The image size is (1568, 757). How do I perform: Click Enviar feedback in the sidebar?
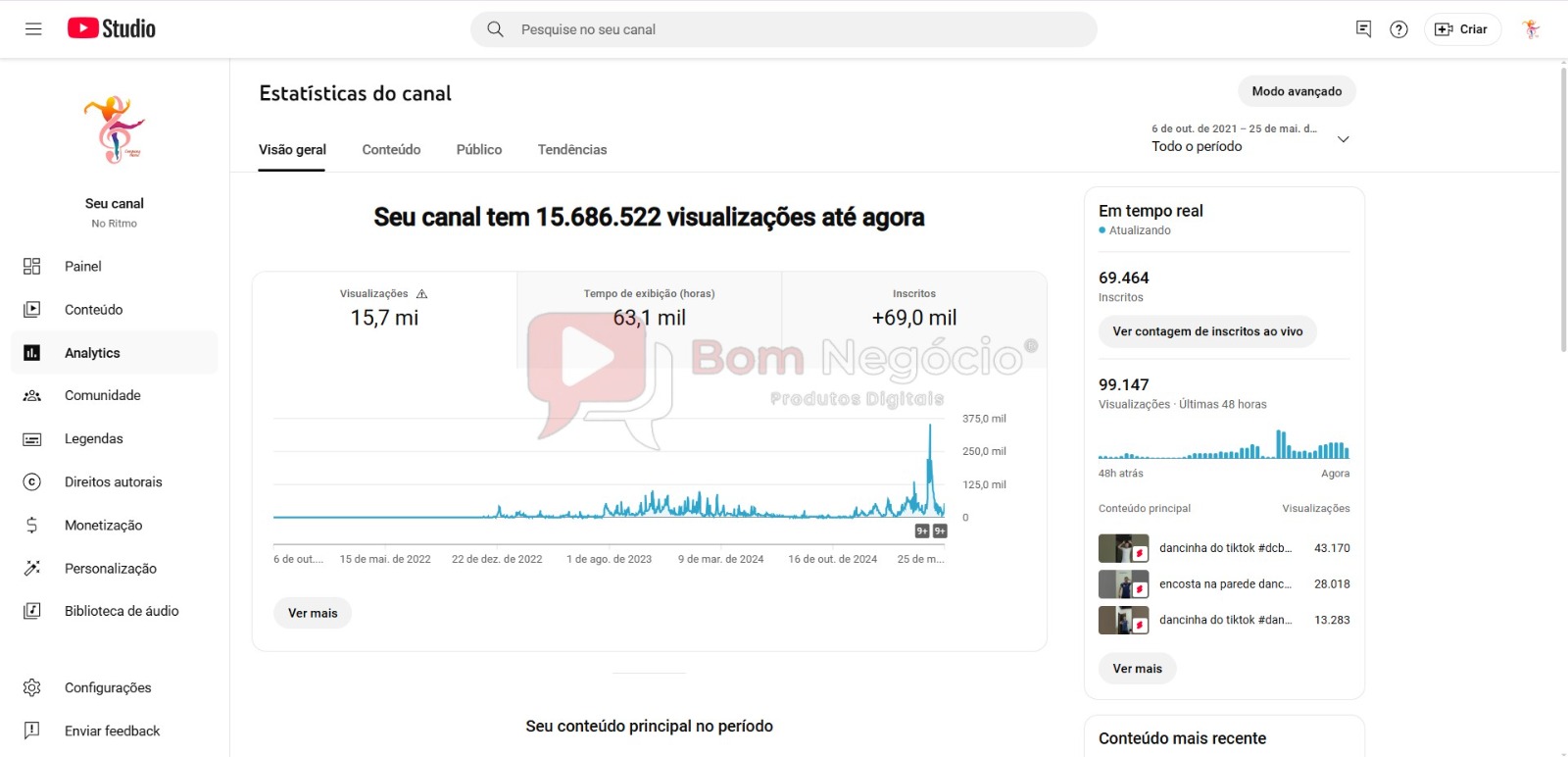115,731
